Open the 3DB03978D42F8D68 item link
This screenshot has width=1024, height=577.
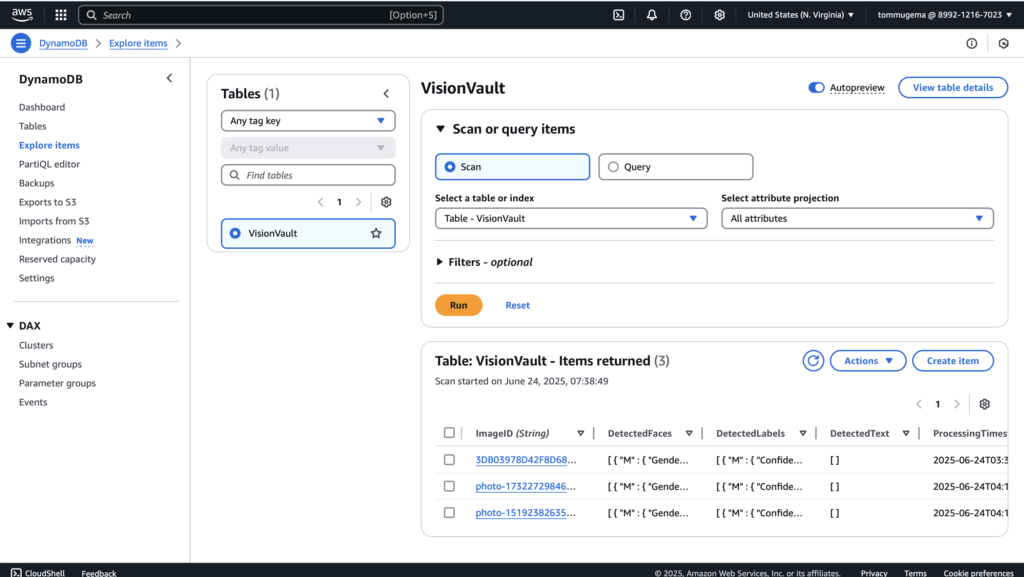coord(526,460)
